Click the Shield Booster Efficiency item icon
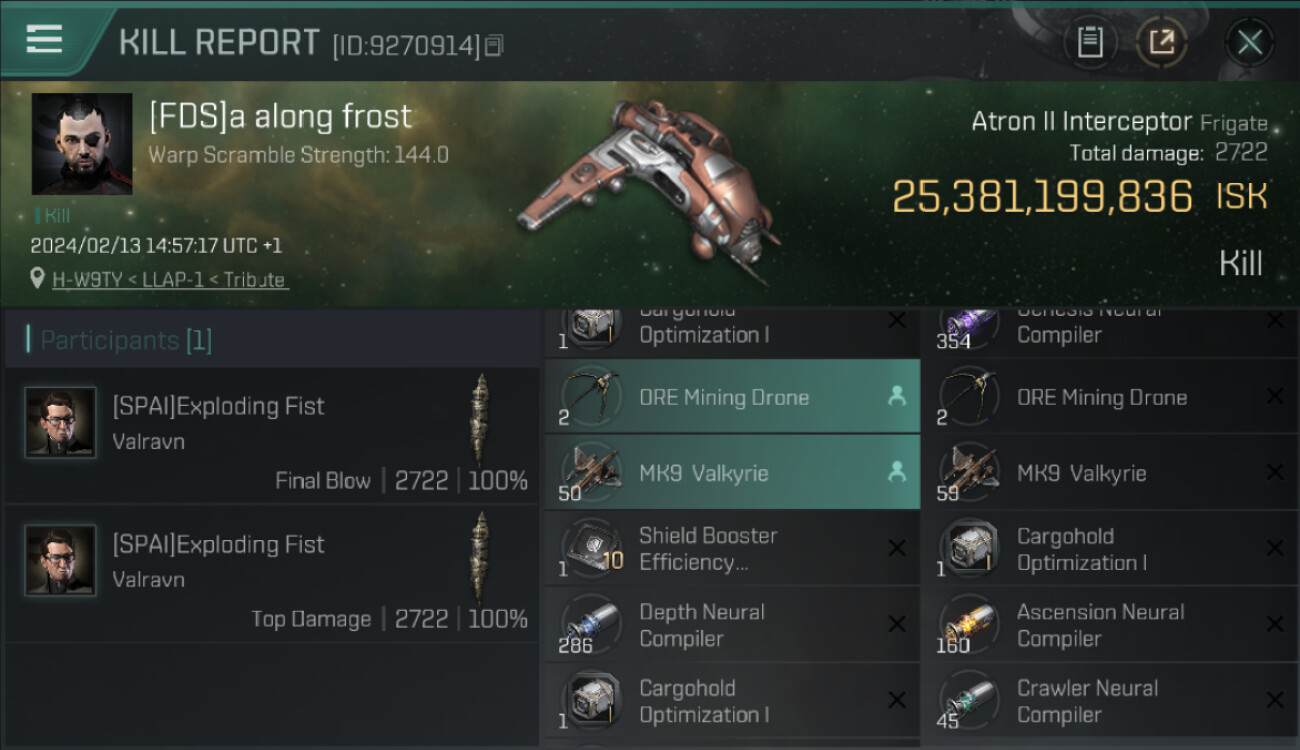The height and width of the screenshot is (750, 1300). pos(592,547)
